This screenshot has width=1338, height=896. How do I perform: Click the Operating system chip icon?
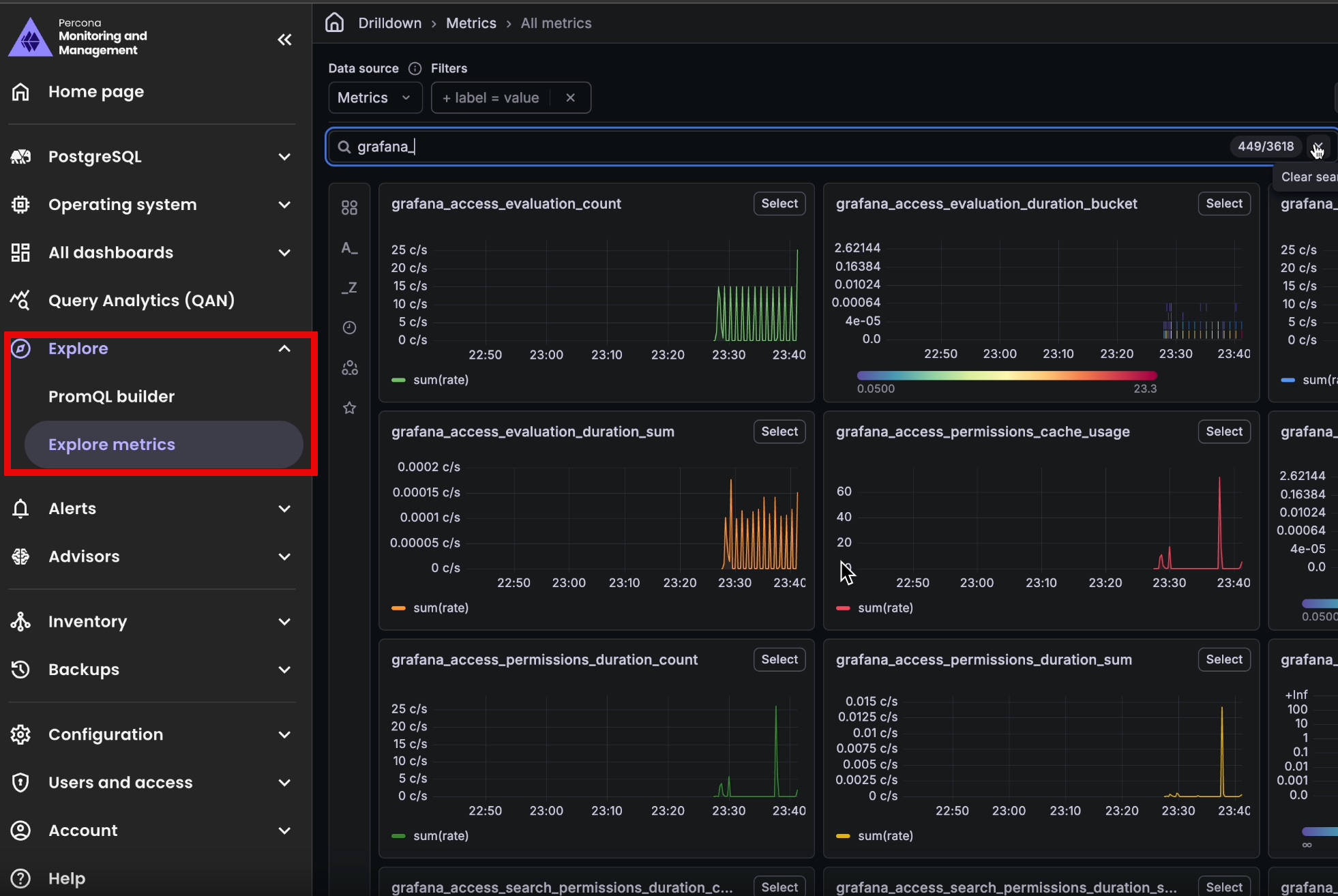pyautogui.click(x=20, y=205)
